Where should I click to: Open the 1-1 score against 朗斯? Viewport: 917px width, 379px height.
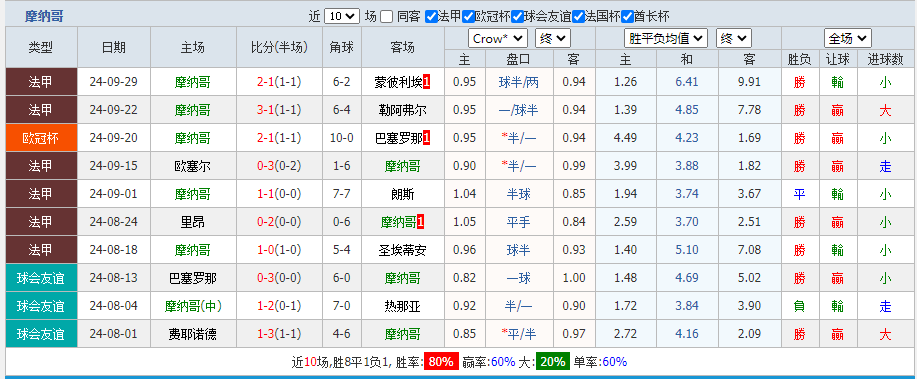pyautogui.click(x=266, y=194)
